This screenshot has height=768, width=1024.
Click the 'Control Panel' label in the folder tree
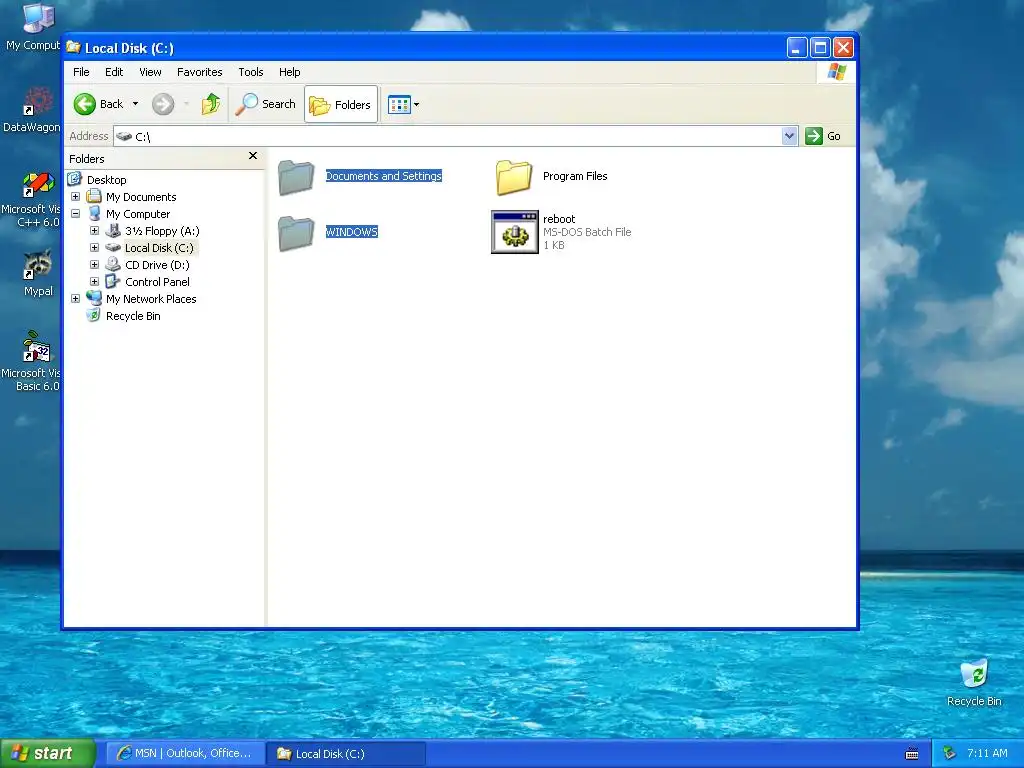157,281
